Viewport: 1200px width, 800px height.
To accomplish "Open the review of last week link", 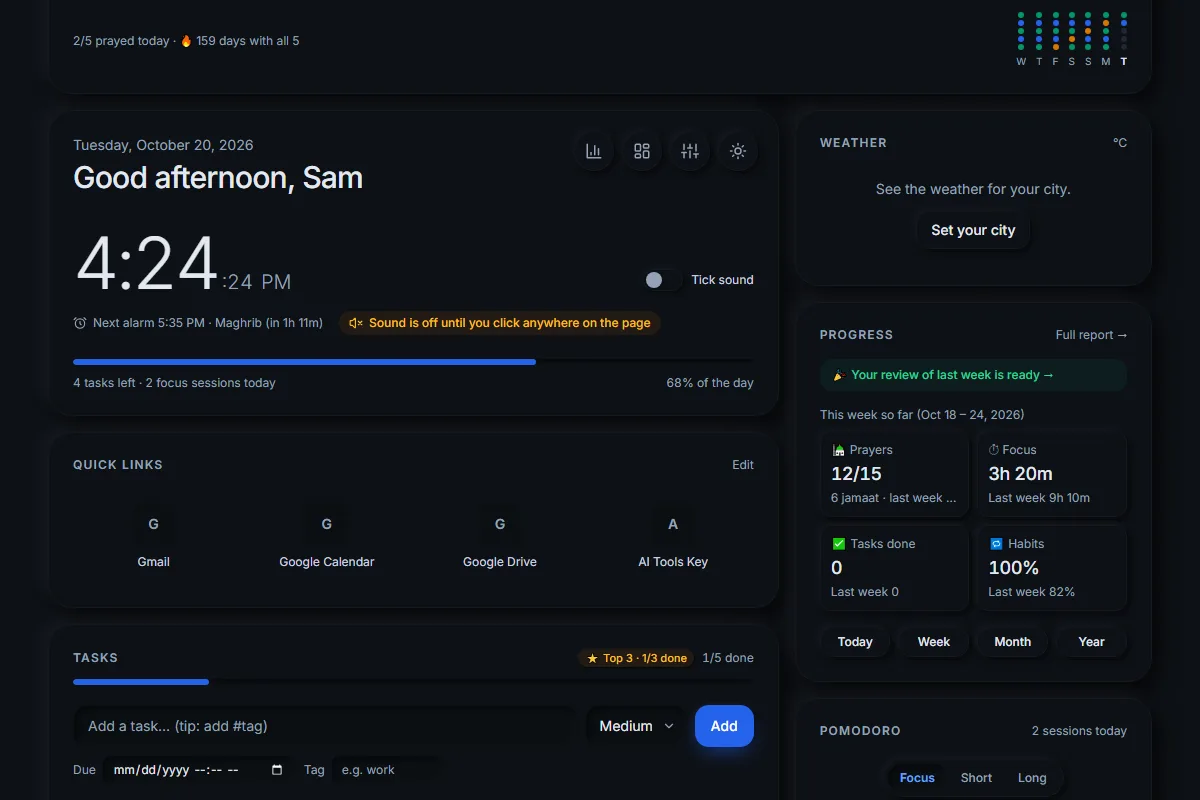I will [x=973, y=375].
